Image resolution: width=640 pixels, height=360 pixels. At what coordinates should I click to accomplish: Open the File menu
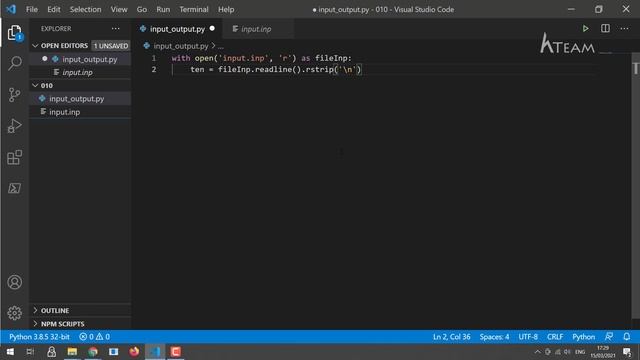pyautogui.click(x=32, y=9)
